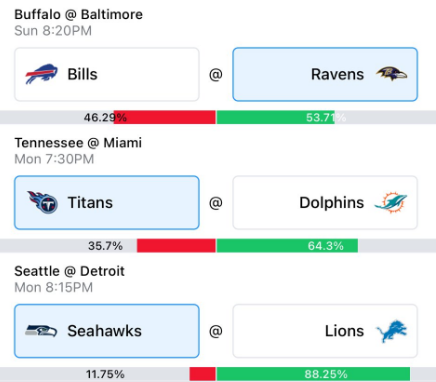436x382 pixels.
Task: Click the green 88.25% Lions bar
Action: 313,374
